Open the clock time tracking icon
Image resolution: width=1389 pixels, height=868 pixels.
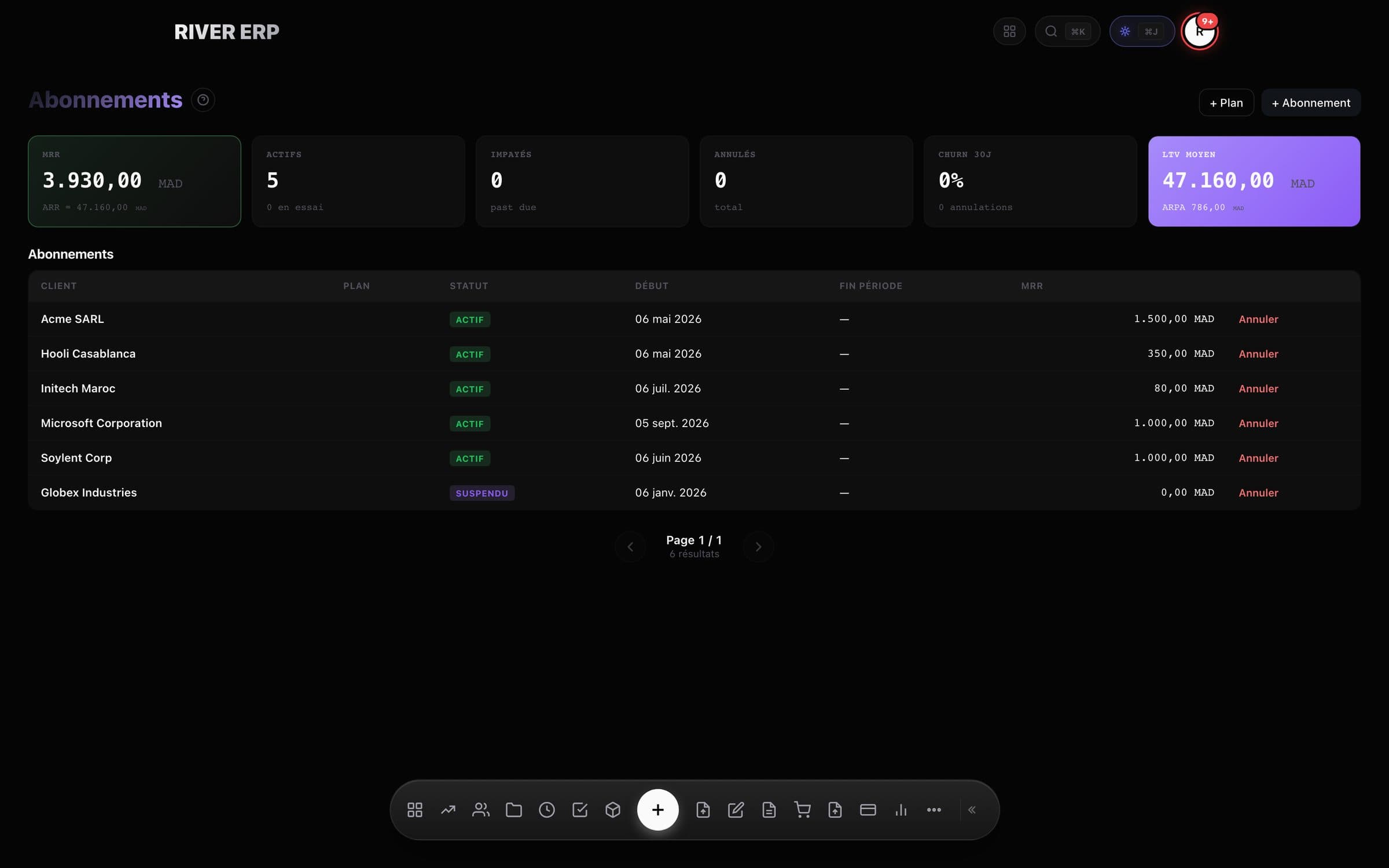pos(547,810)
